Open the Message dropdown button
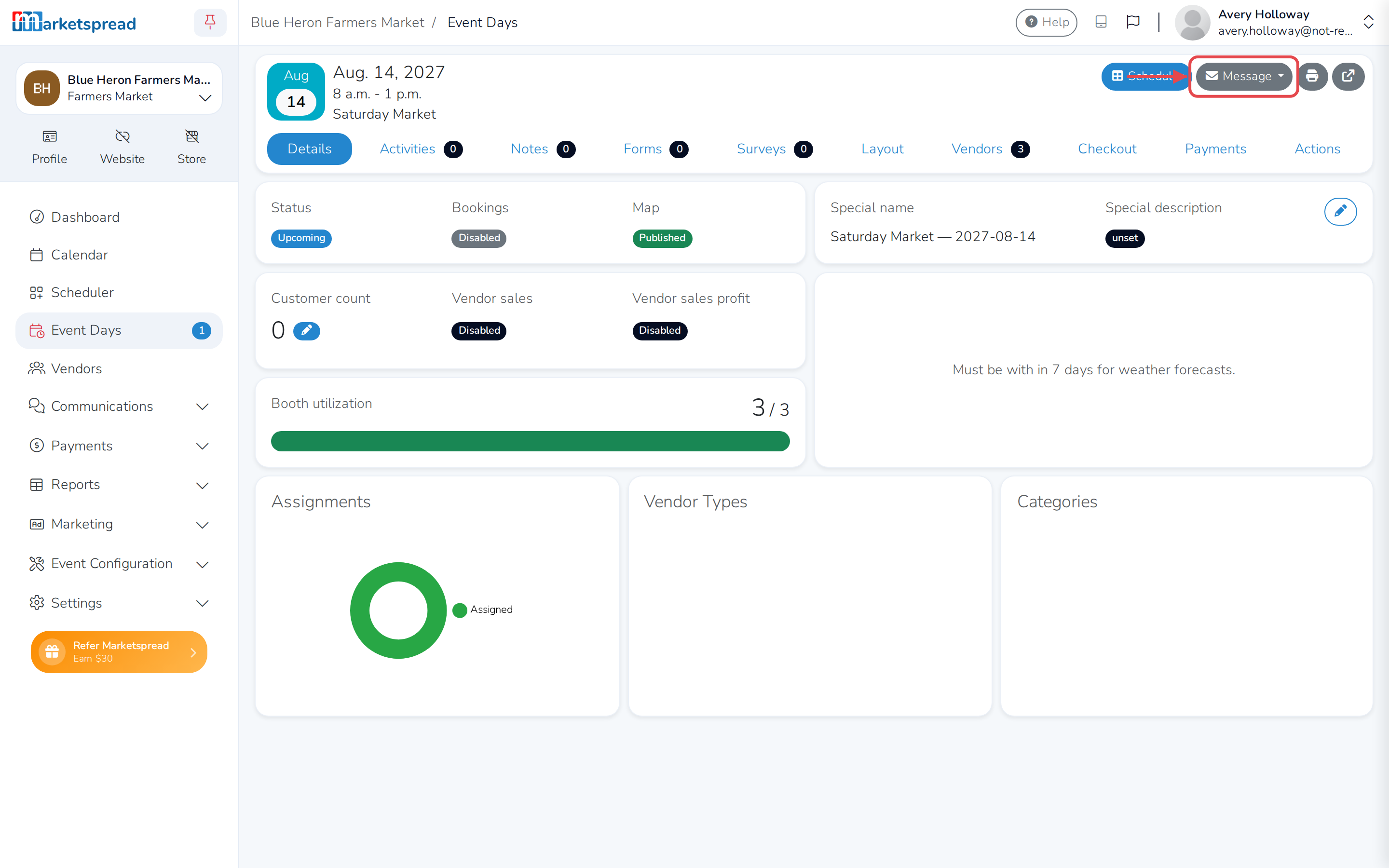 (x=1244, y=76)
